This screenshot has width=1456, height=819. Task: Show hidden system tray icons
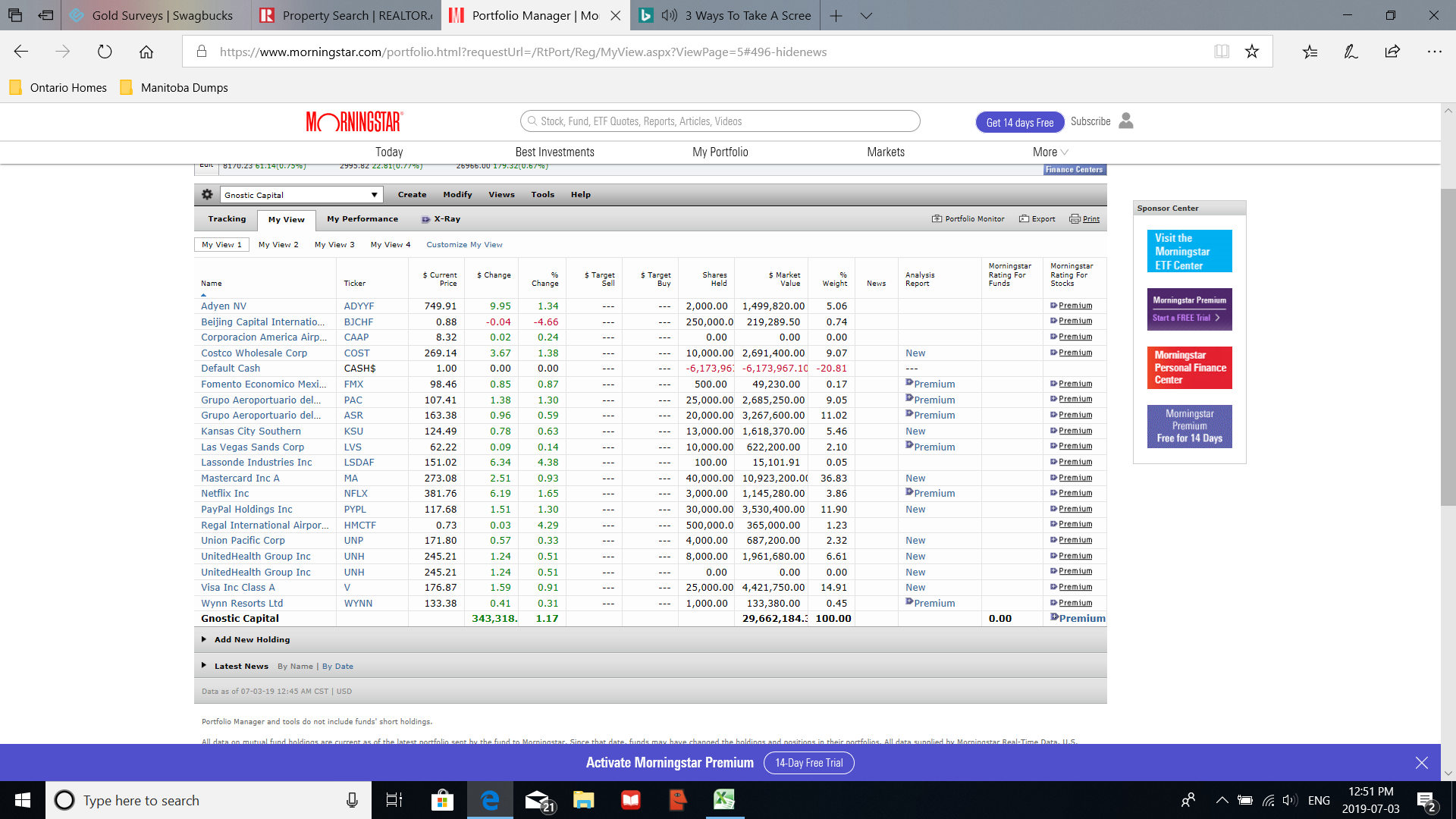1222,800
